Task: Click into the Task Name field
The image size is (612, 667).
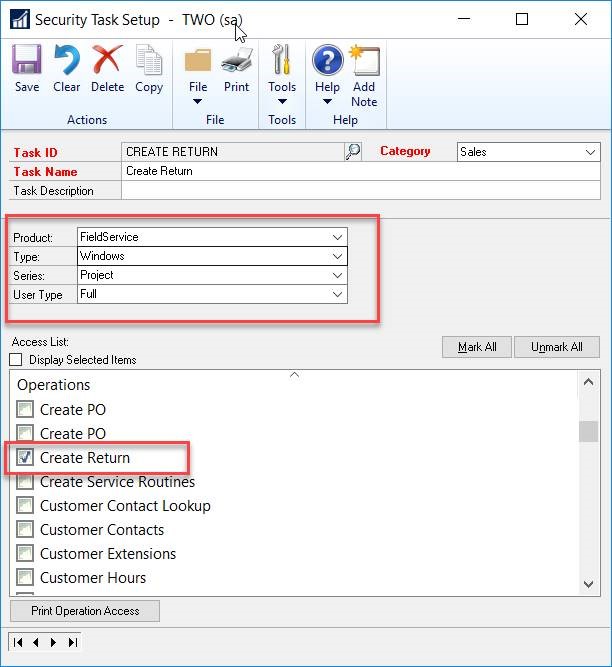Action: tap(361, 171)
